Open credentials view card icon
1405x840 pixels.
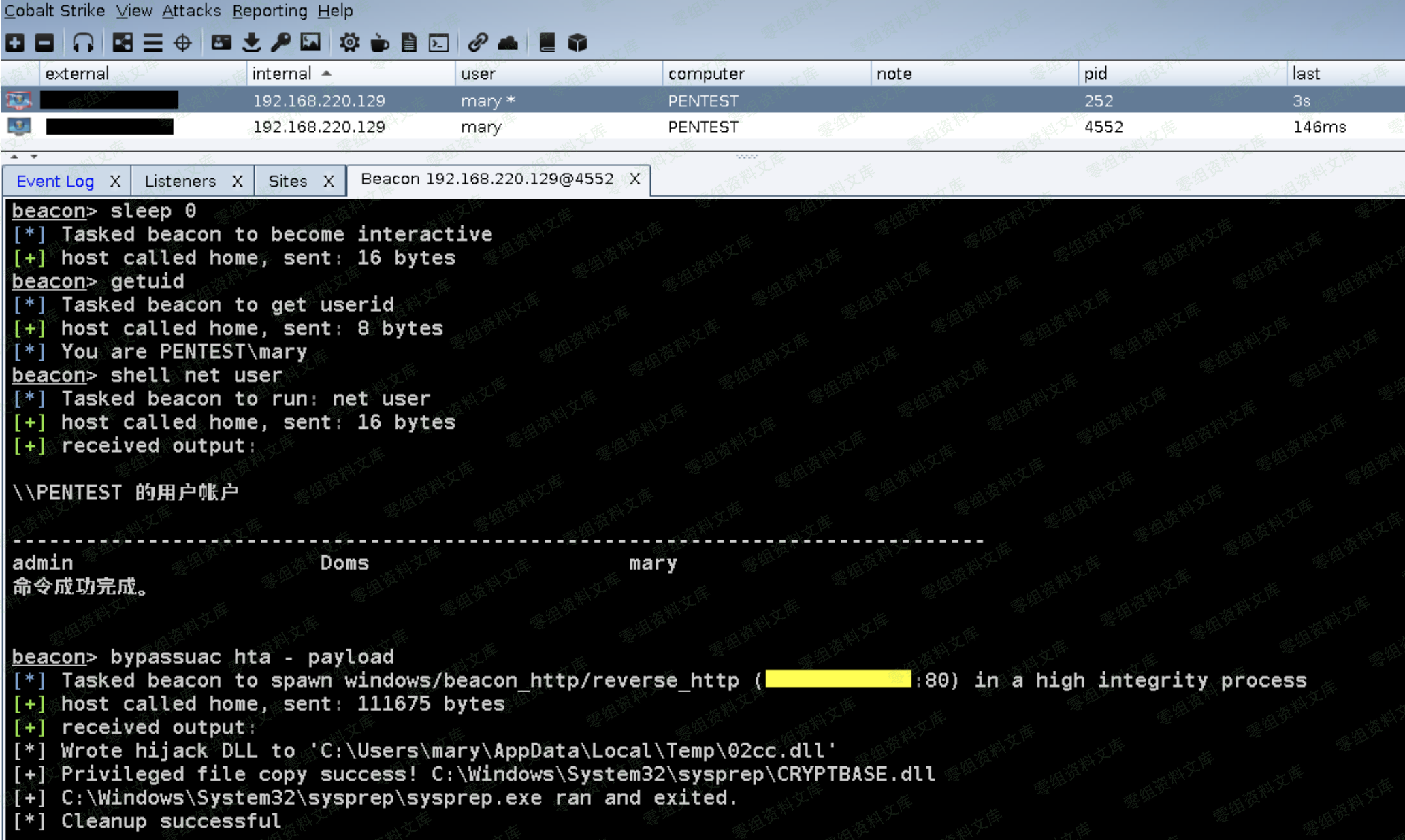click(221, 43)
